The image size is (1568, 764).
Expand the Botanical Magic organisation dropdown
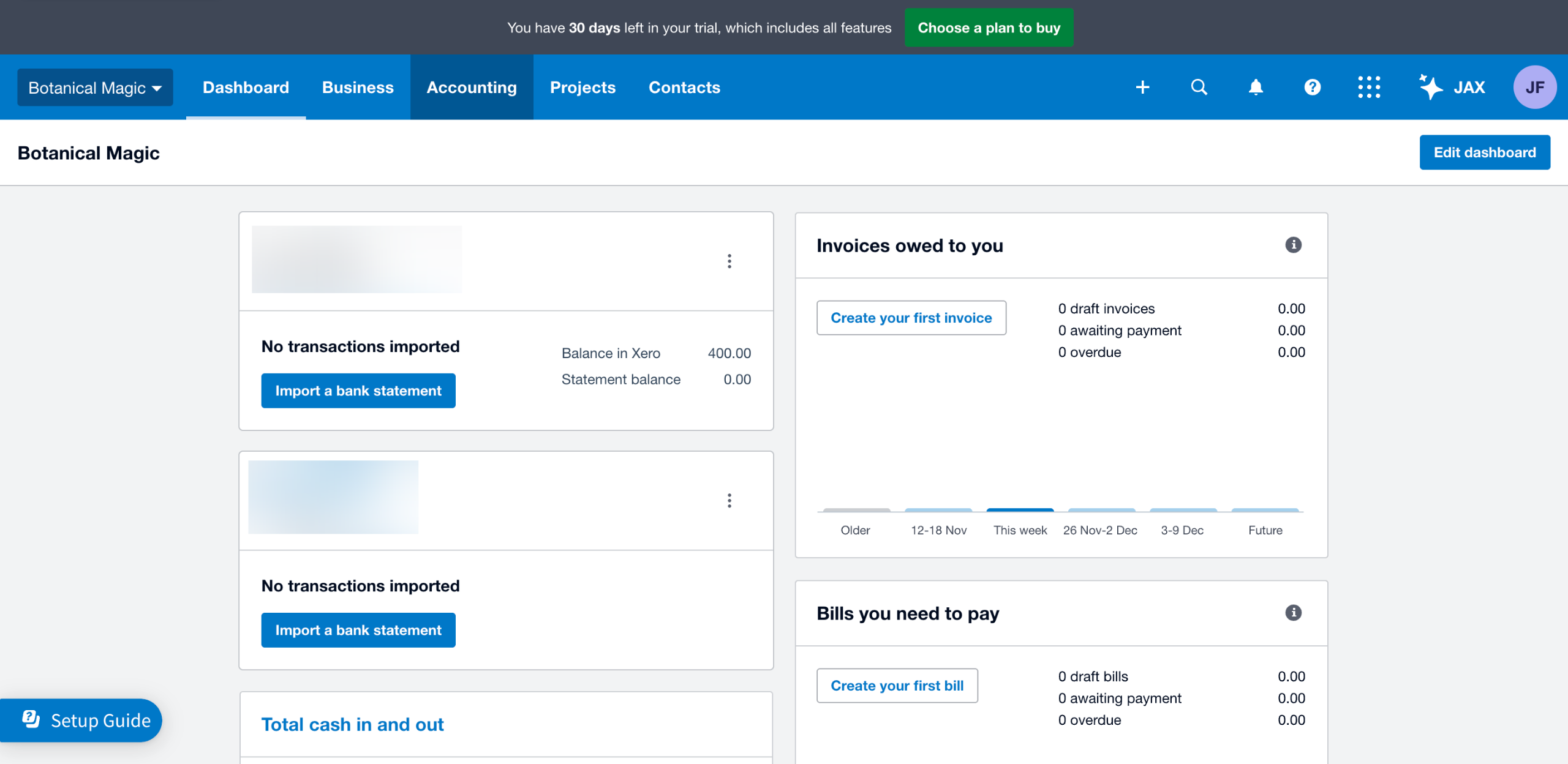pos(95,88)
